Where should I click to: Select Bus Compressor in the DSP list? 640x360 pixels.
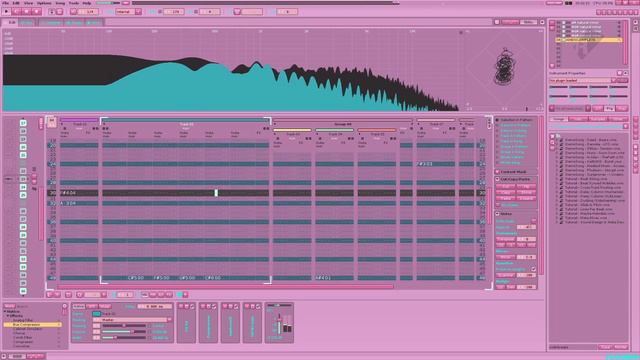click(x=32, y=325)
